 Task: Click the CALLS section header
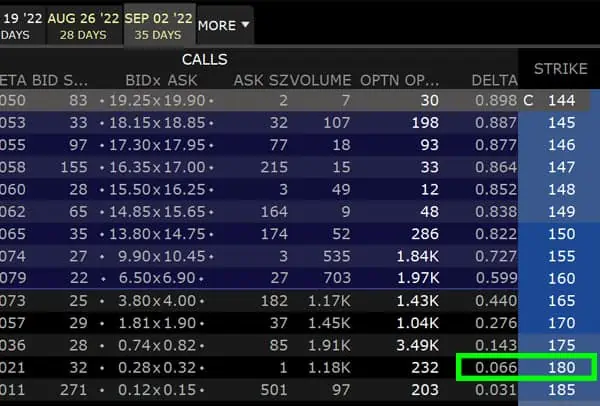204,59
